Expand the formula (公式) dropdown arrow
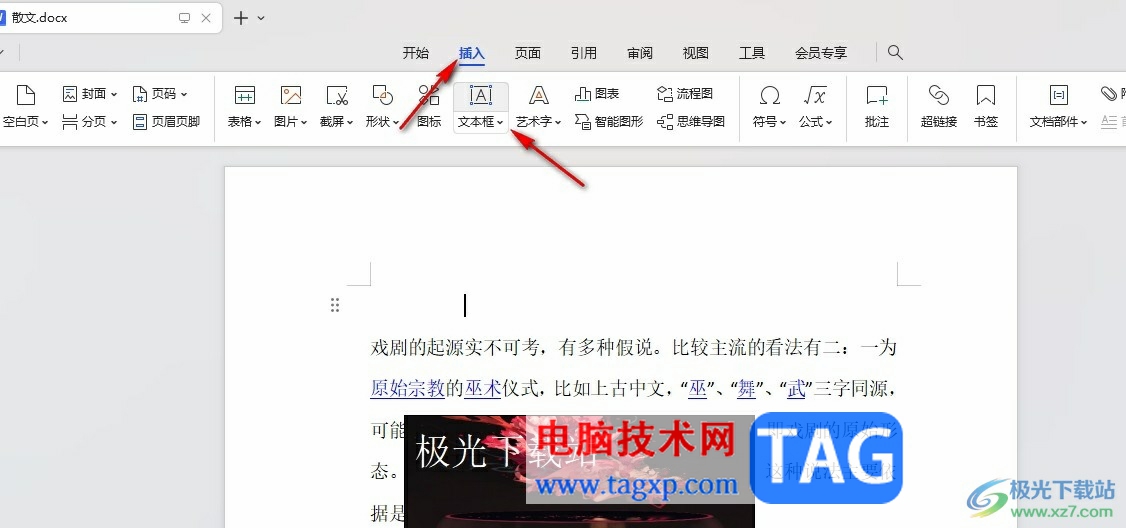The width and height of the screenshot is (1126, 528). (829, 123)
